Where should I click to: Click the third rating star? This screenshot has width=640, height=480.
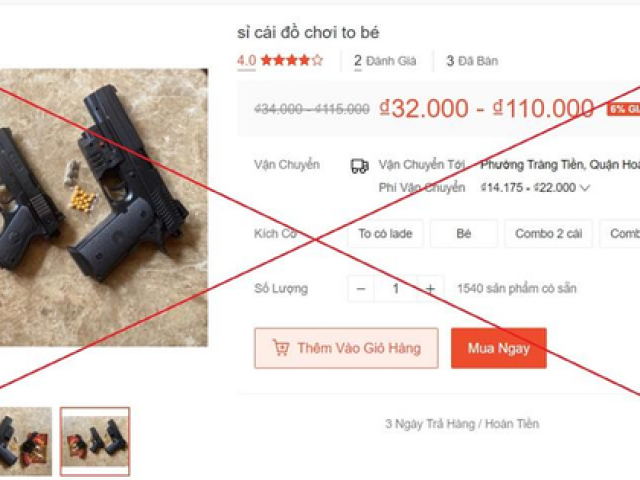coord(292,61)
